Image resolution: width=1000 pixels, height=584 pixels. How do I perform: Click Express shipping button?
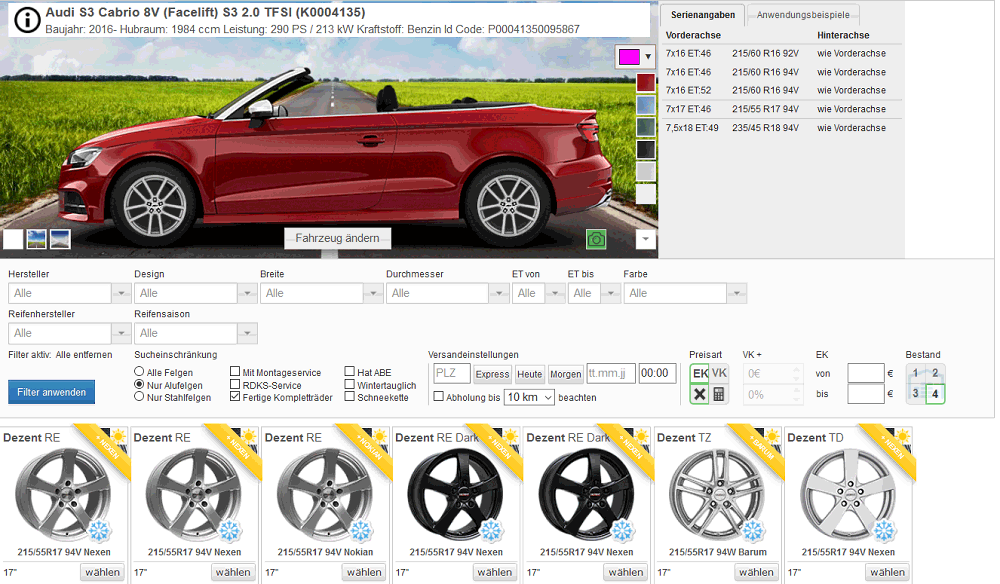pyautogui.click(x=492, y=374)
